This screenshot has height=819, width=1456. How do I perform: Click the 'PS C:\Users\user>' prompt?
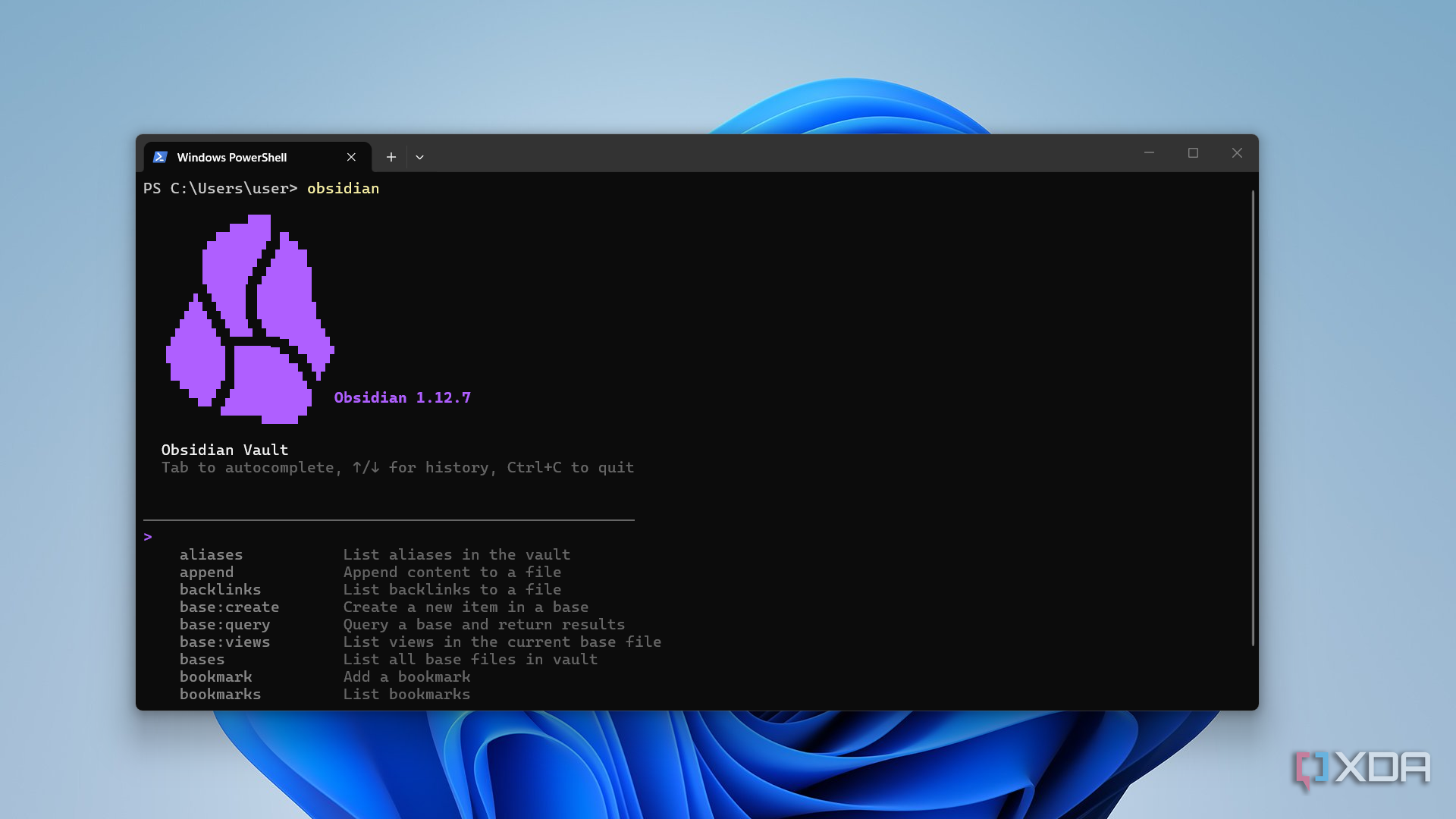click(x=220, y=188)
